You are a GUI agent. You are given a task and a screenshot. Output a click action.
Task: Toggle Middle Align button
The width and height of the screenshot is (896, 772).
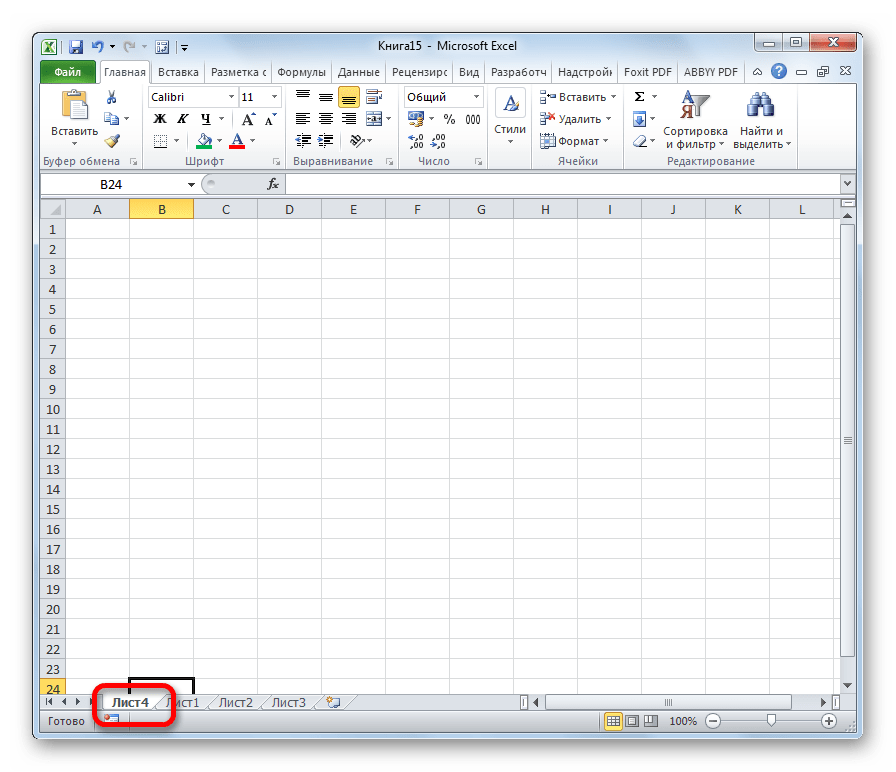point(326,97)
